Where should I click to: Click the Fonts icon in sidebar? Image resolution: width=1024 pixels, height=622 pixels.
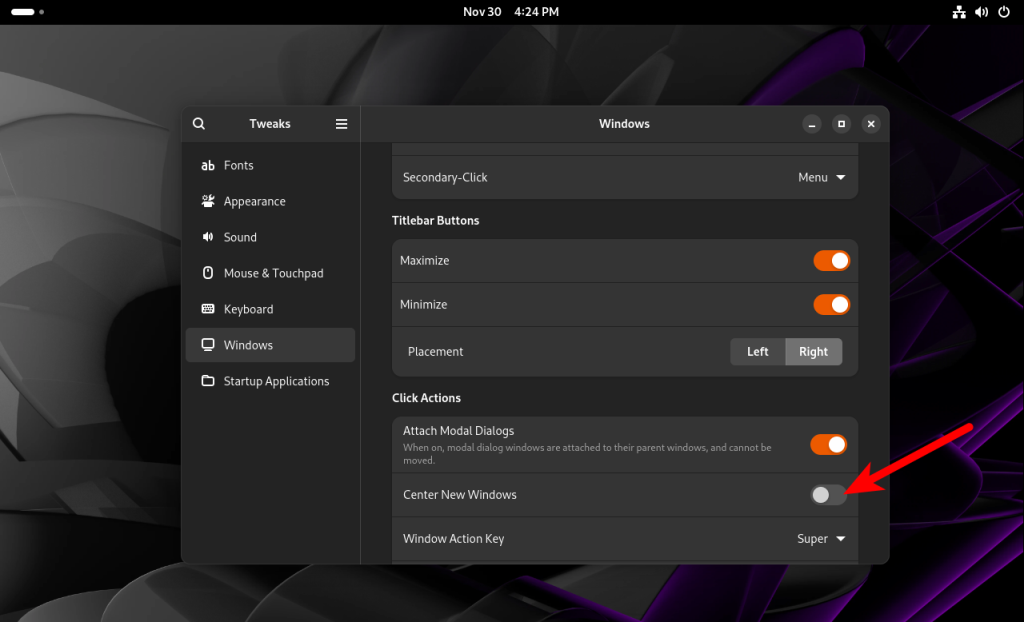click(x=208, y=166)
